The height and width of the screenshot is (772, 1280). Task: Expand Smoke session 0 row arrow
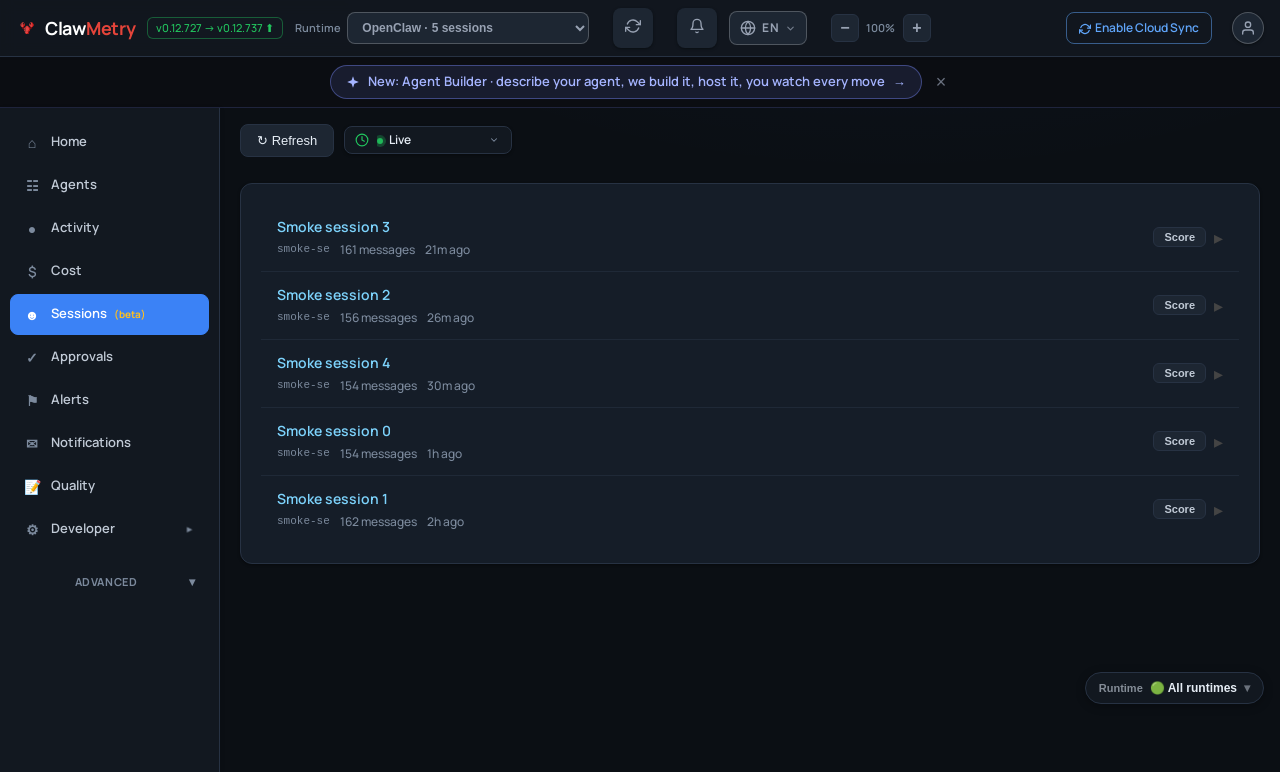coord(1218,443)
